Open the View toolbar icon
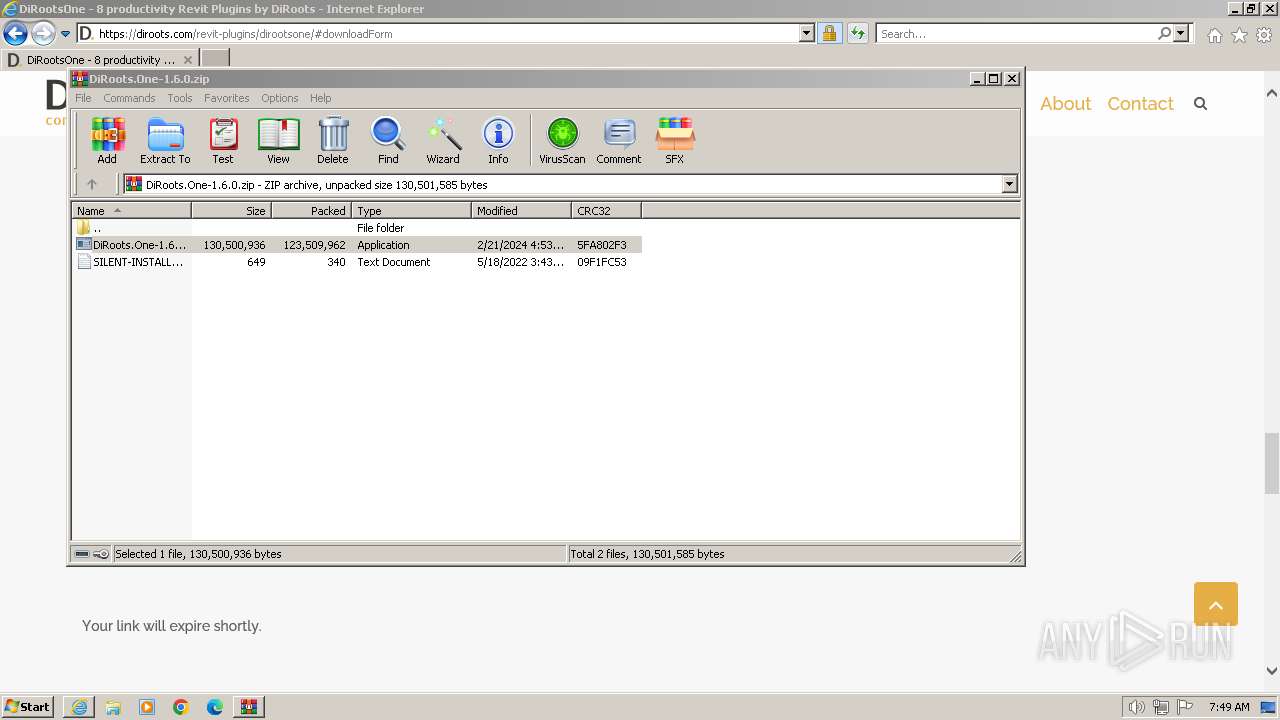Viewport: 1280px width, 720px height. click(278, 140)
